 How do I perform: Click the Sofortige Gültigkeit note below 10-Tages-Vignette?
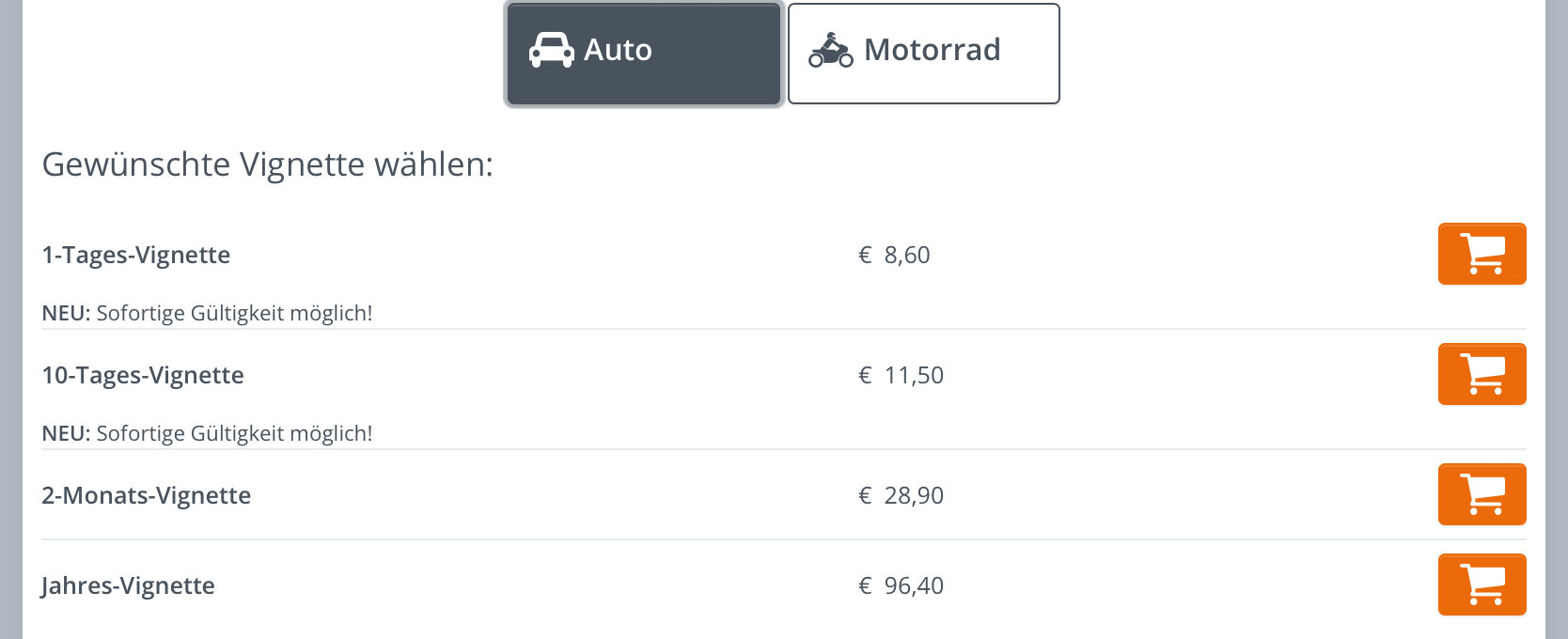(234, 433)
